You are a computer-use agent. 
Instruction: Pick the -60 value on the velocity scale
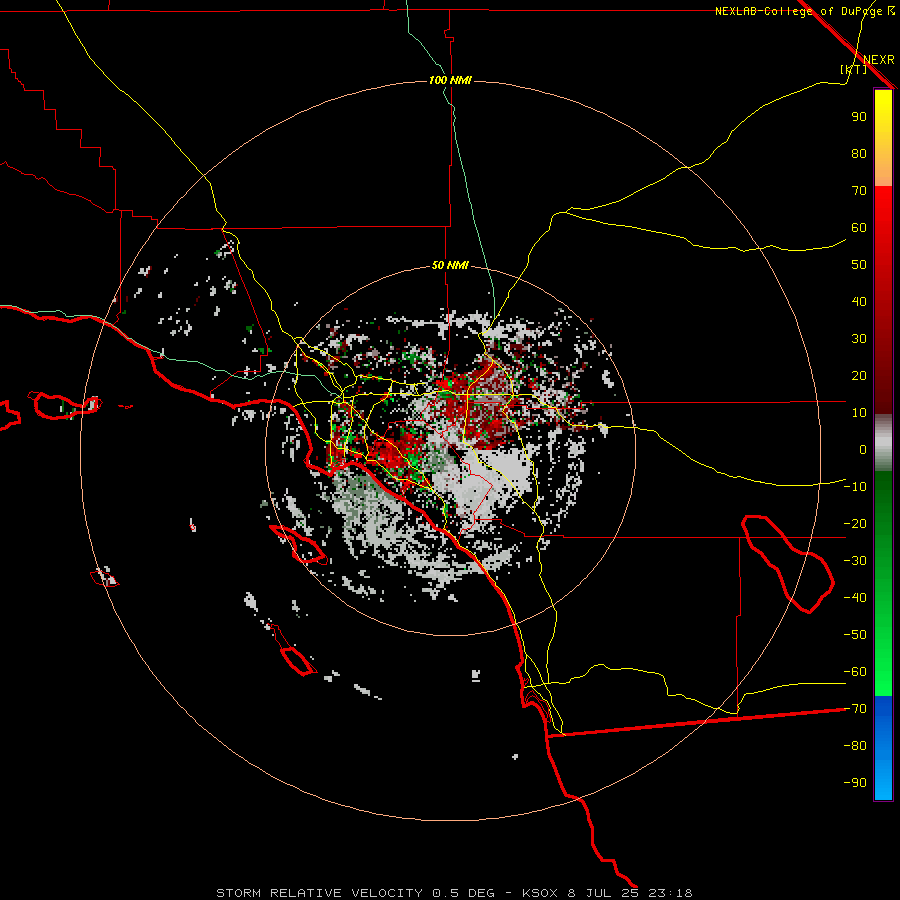[x=855, y=672]
